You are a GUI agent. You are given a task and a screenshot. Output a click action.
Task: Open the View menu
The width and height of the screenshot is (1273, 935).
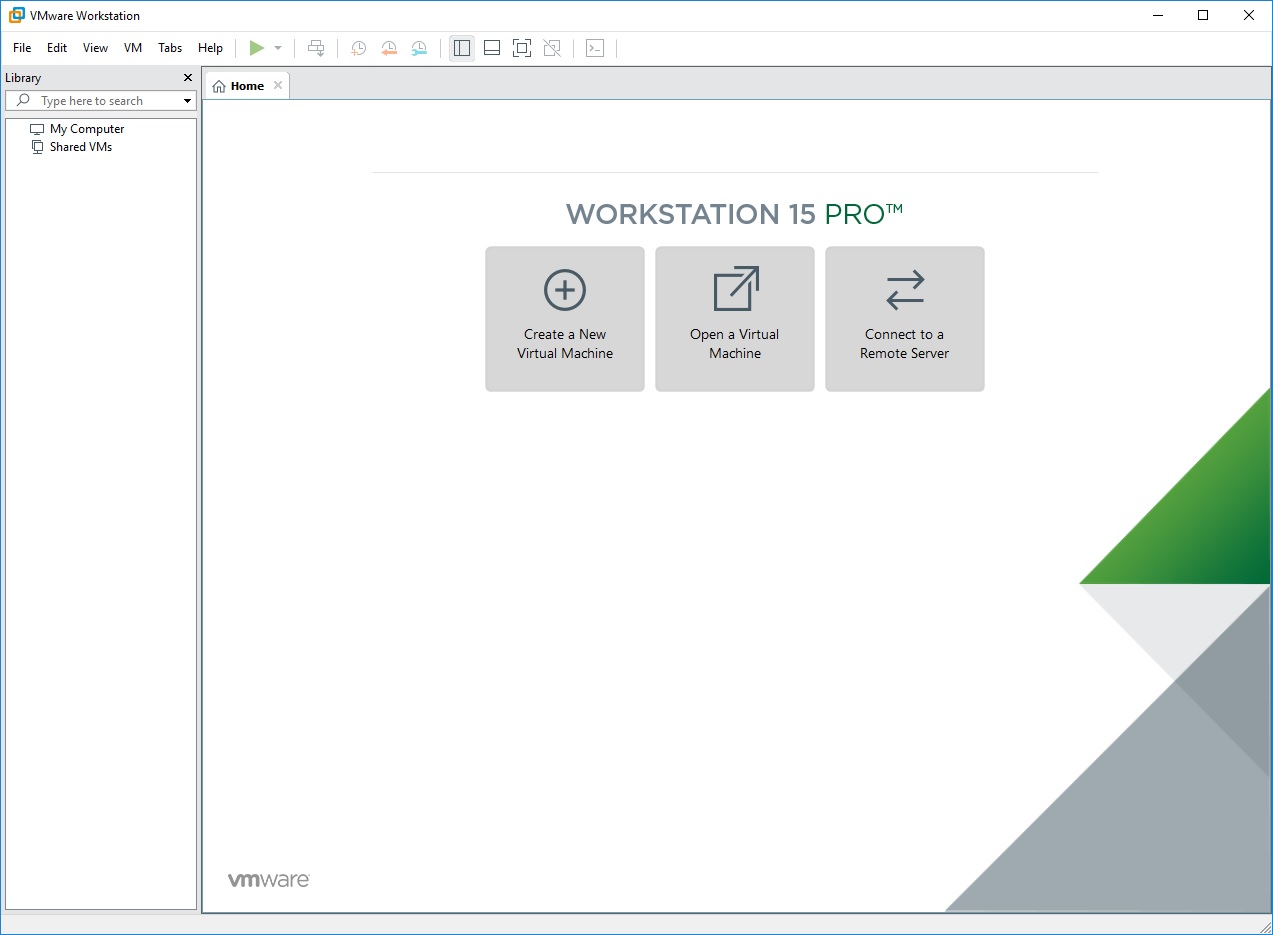pos(95,48)
